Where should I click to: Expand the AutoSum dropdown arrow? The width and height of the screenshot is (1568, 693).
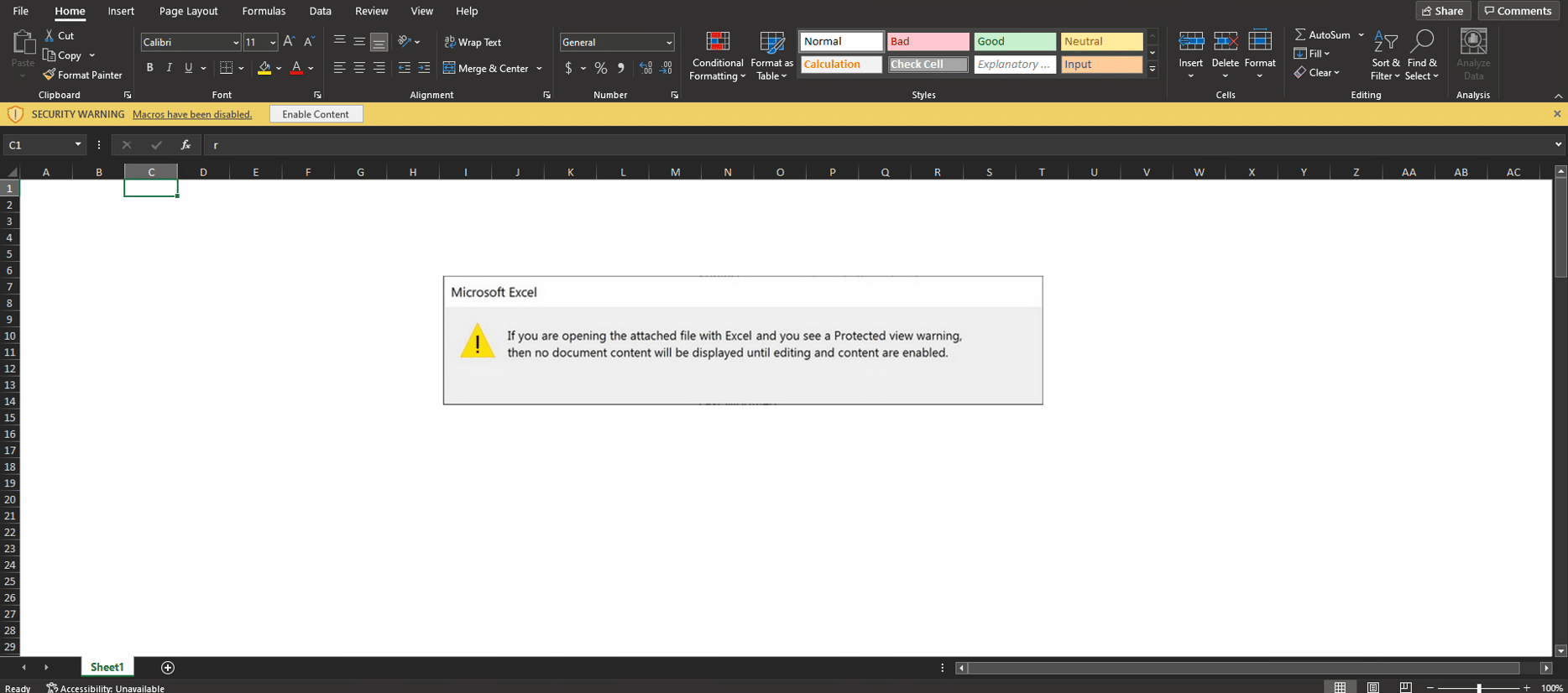tap(1362, 34)
